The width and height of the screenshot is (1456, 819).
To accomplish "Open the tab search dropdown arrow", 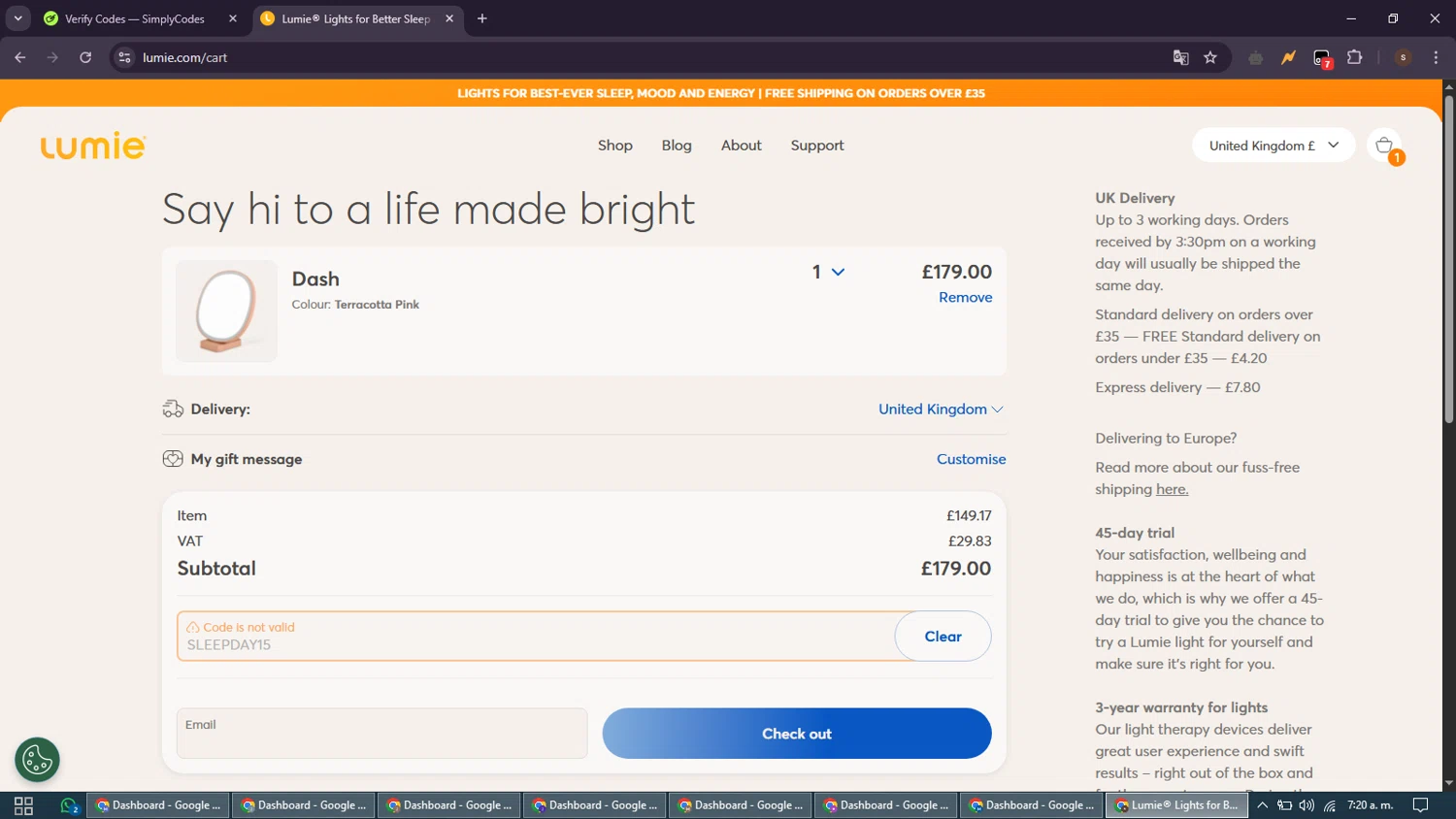I will pos(17,18).
